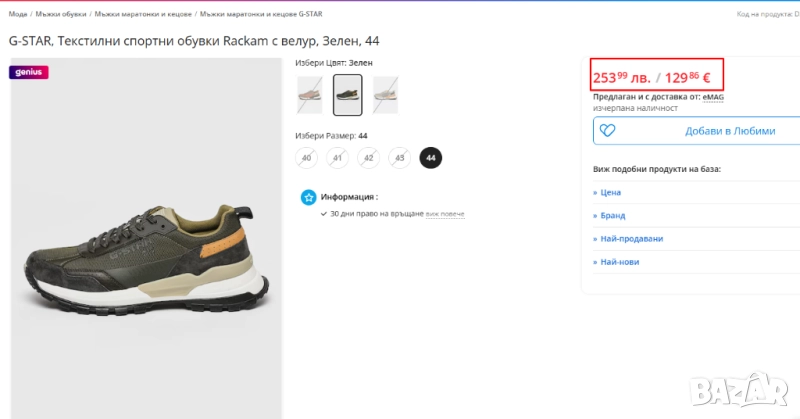
Task: Go to Мъжки обувки breadcrumb
Action: [x=61, y=14]
